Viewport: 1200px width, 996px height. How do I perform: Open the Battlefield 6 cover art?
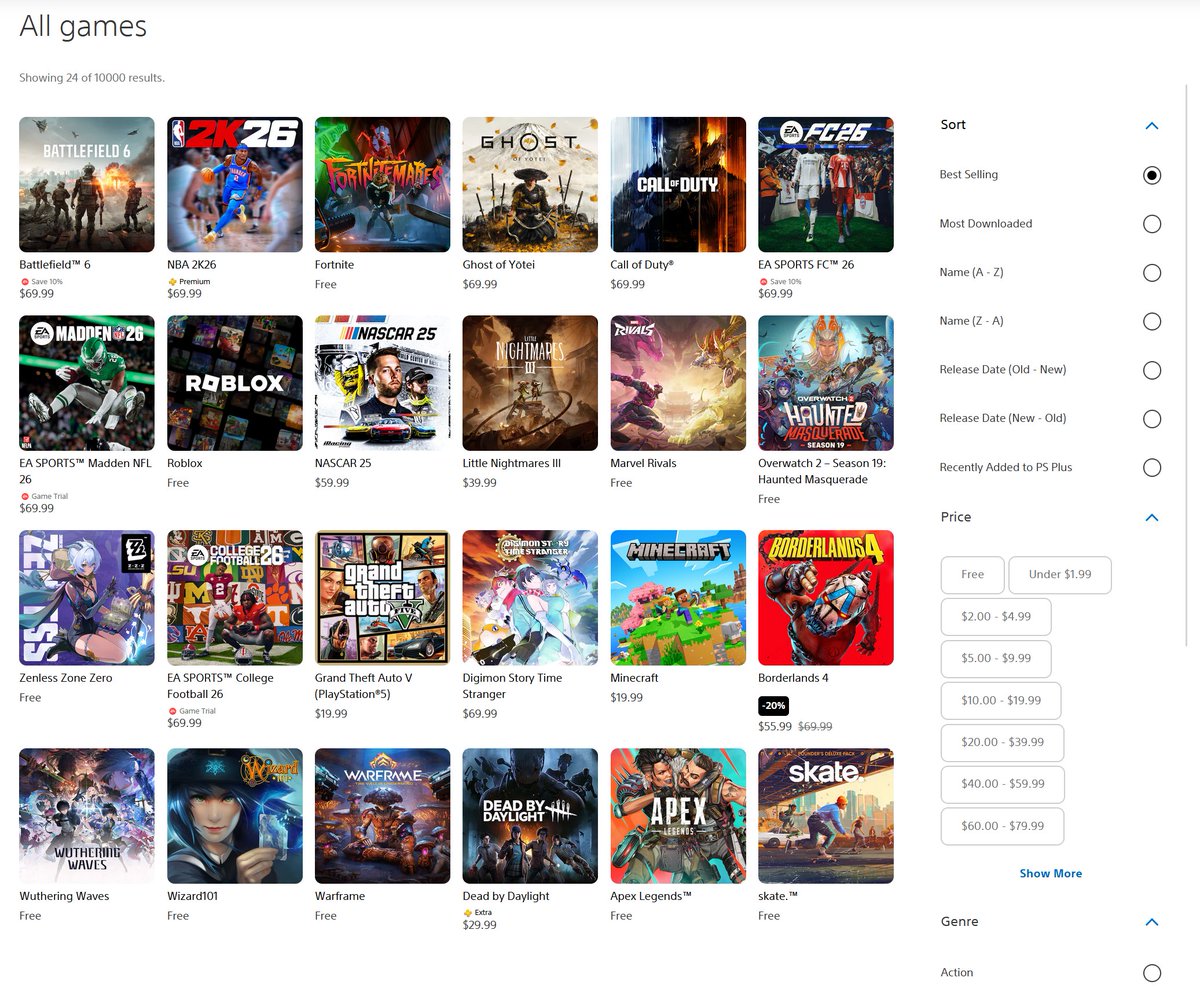pyautogui.click(x=87, y=184)
